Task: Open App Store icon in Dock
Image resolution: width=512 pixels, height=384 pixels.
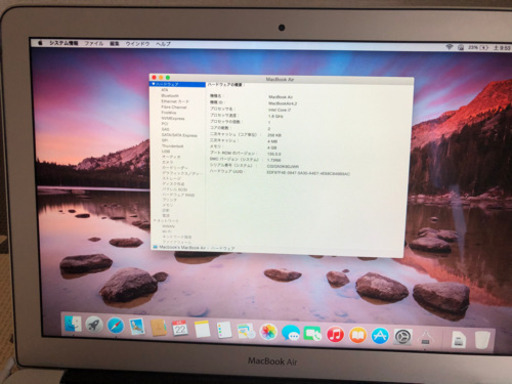Action: coord(380,336)
